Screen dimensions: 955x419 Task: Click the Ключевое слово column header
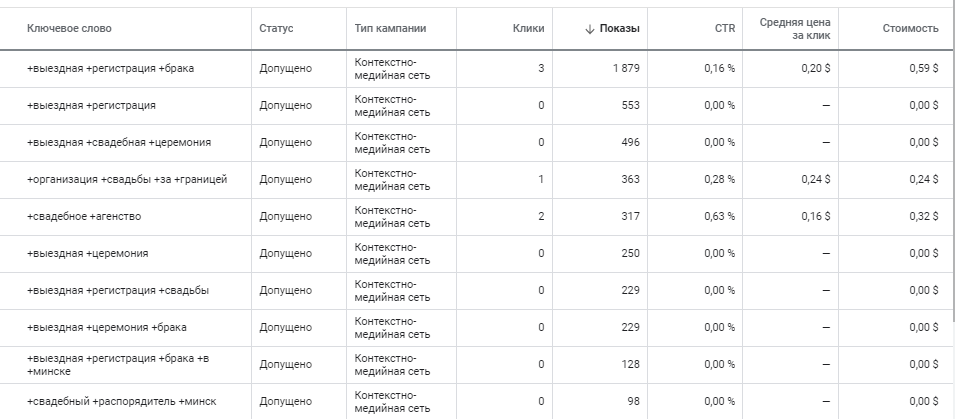click(69, 29)
